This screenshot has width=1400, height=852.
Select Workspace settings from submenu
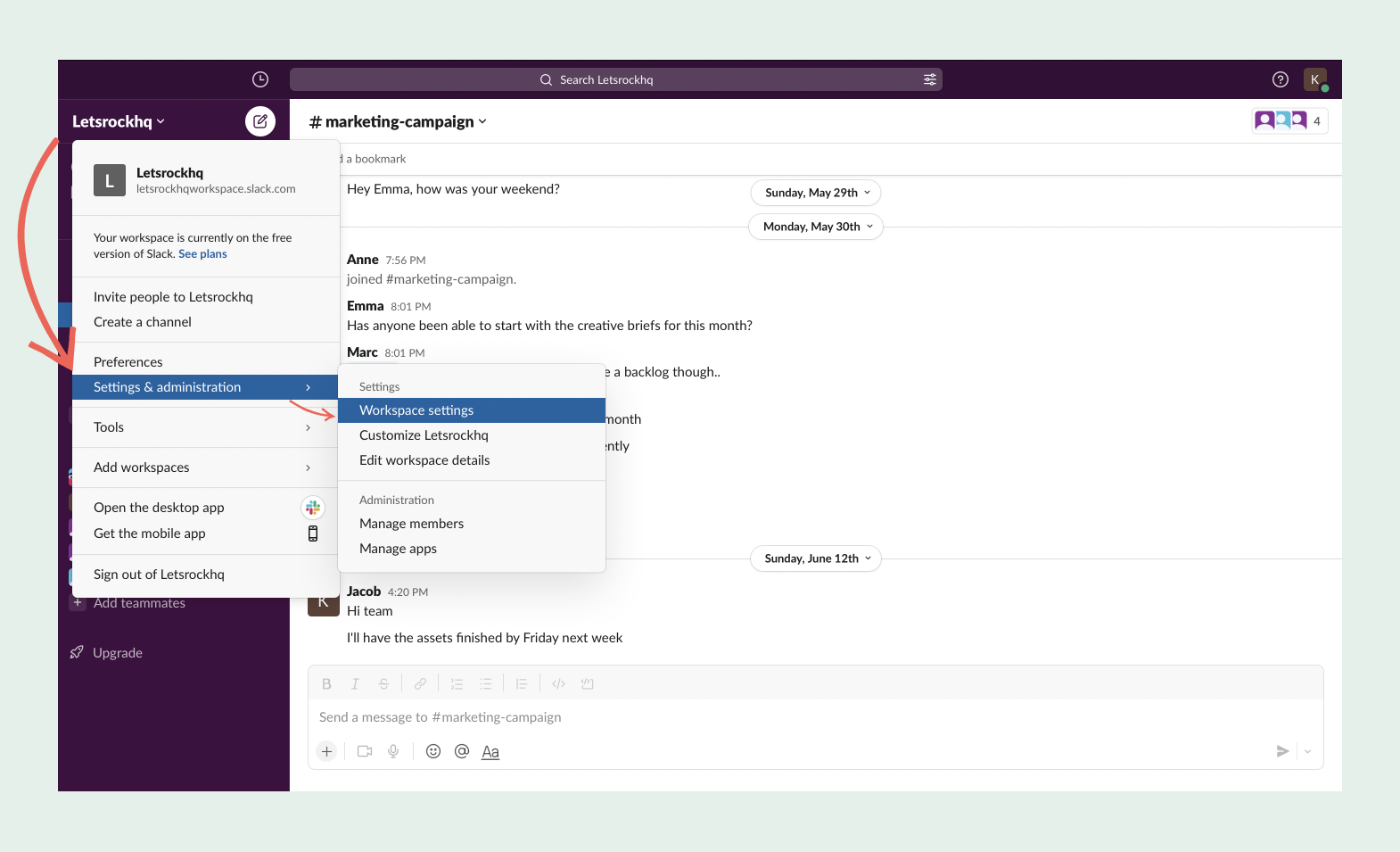(416, 410)
